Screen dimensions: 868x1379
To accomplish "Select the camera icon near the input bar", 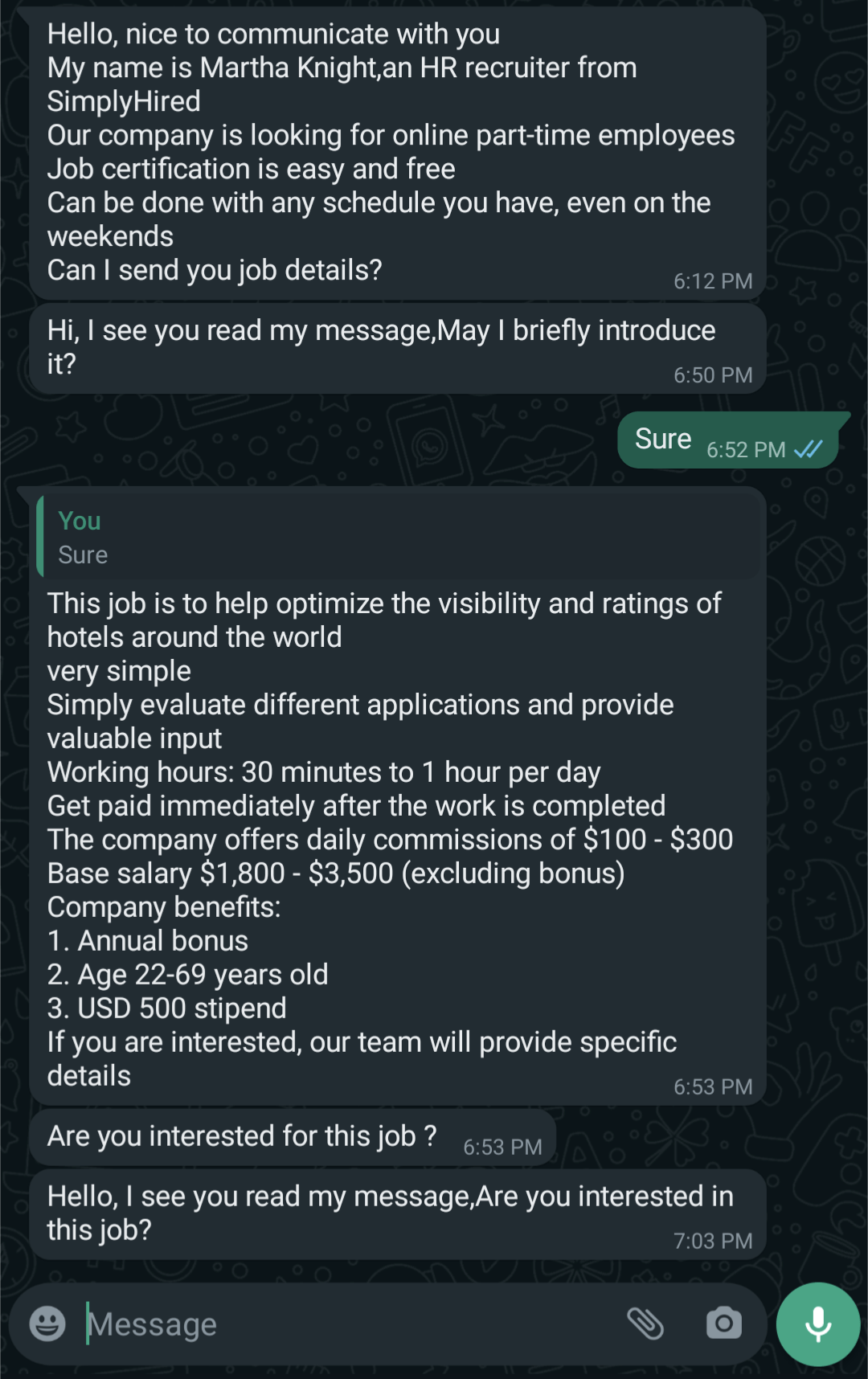I will tap(723, 1324).
